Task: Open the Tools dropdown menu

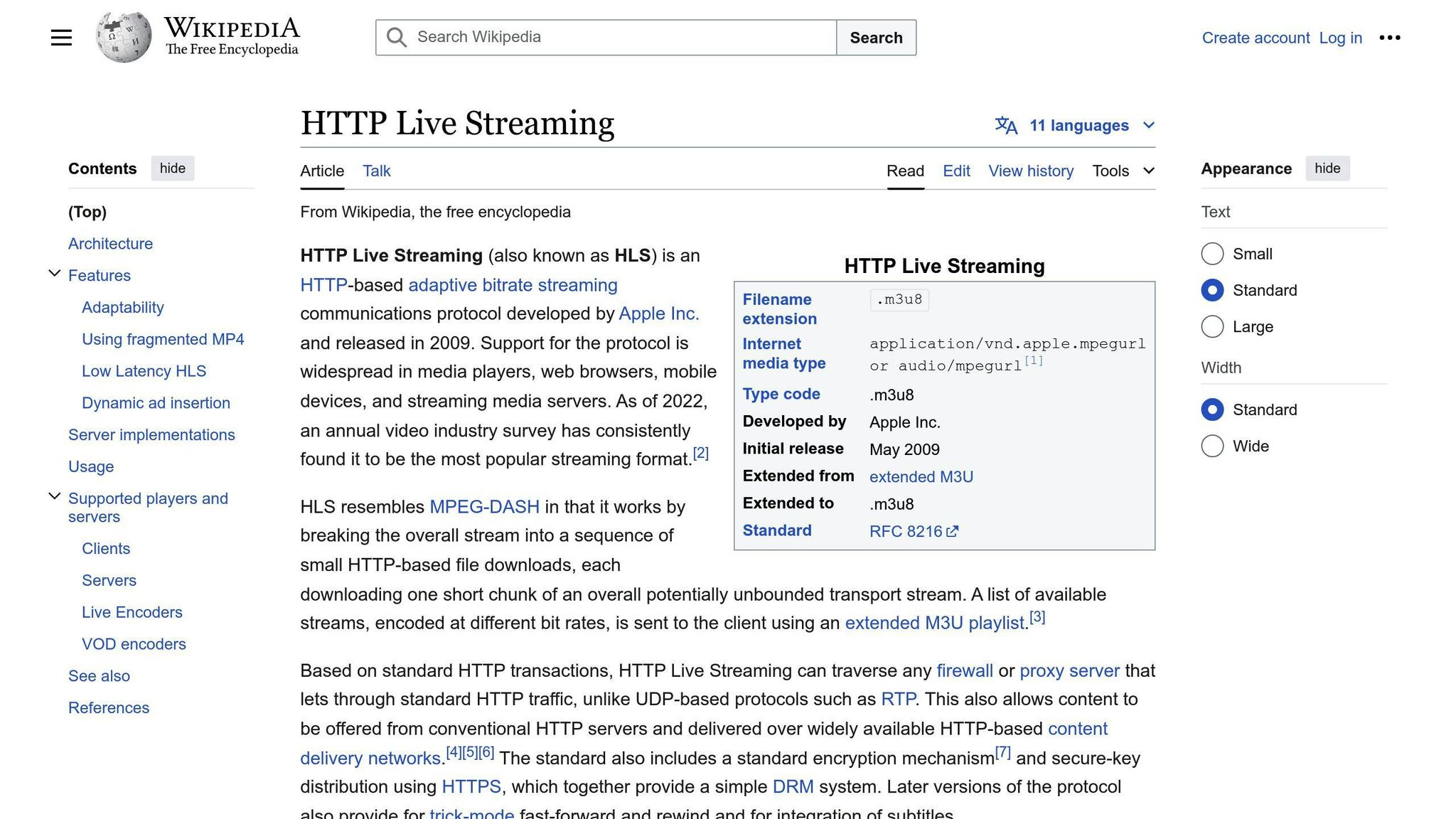Action: [x=1123, y=171]
